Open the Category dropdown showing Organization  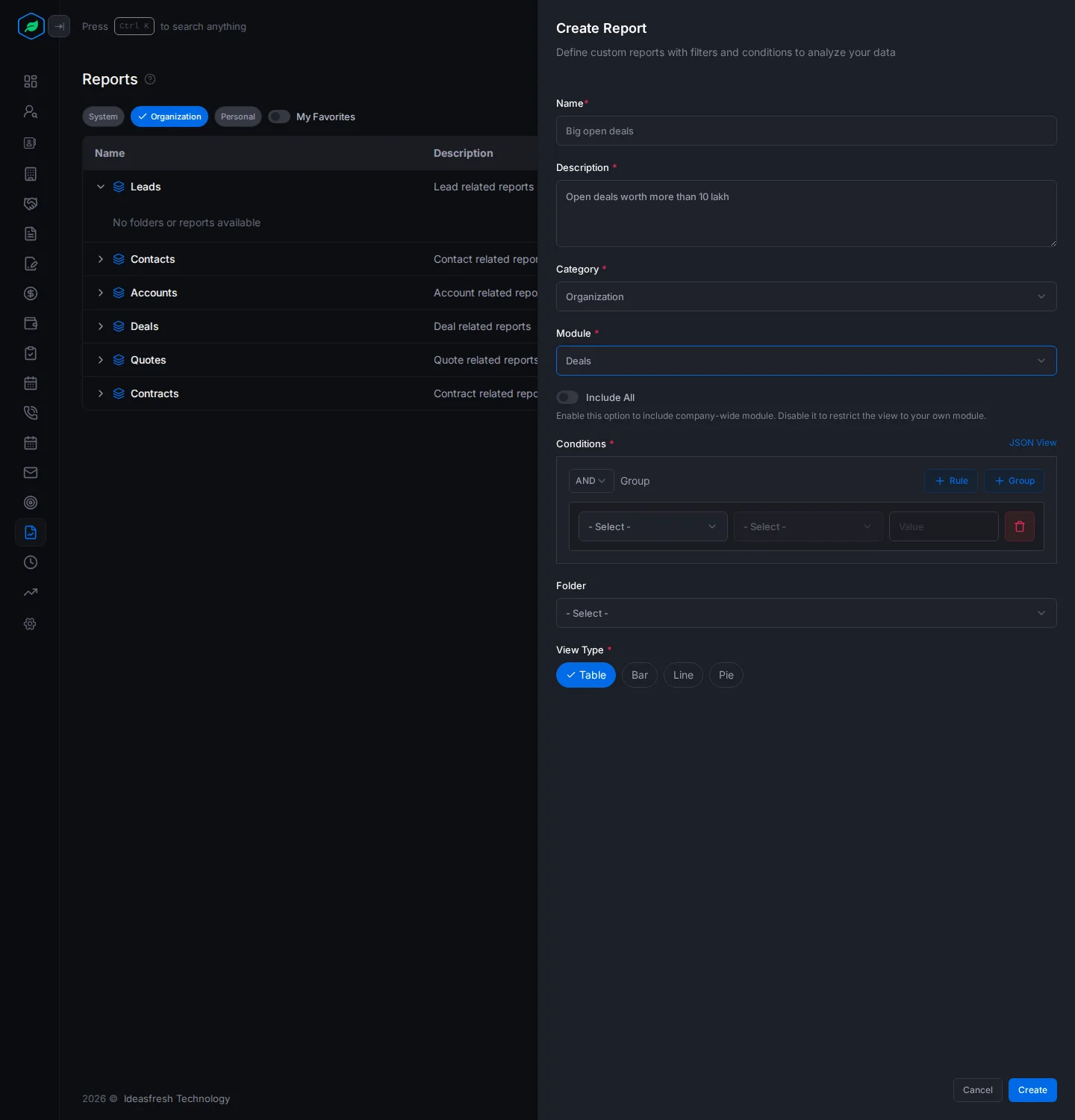pyautogui.click(x=806, y=296)
